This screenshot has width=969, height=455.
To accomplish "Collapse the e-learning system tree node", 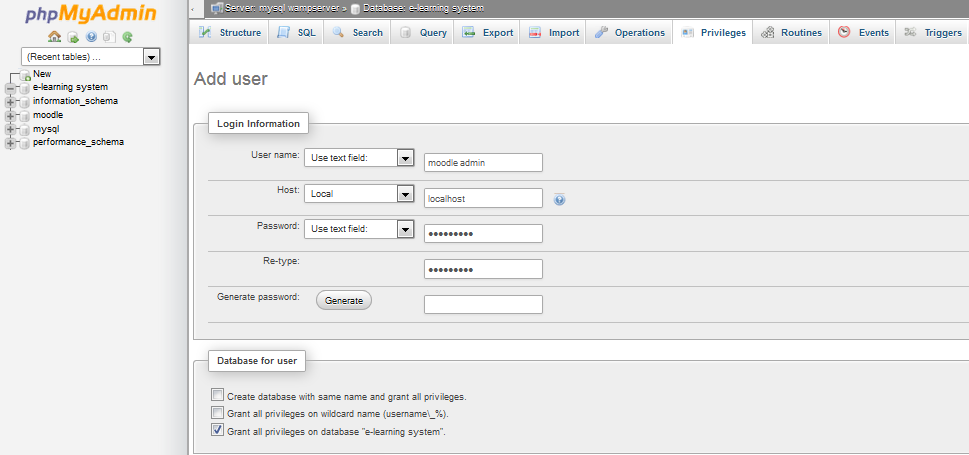I will pos(10,88).
